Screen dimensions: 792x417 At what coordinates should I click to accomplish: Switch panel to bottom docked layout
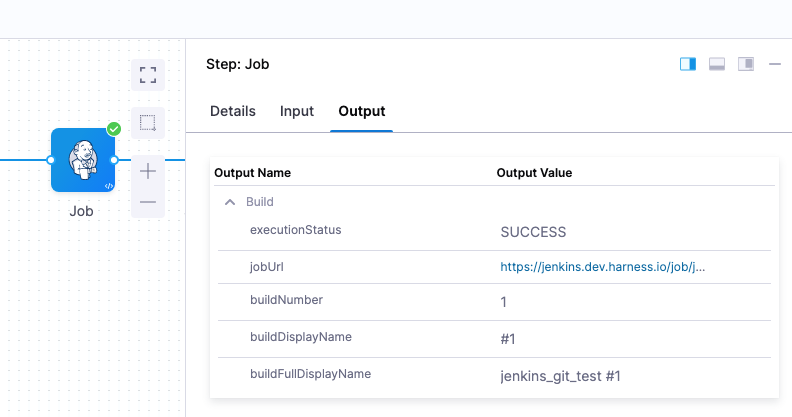click(717, 64)
